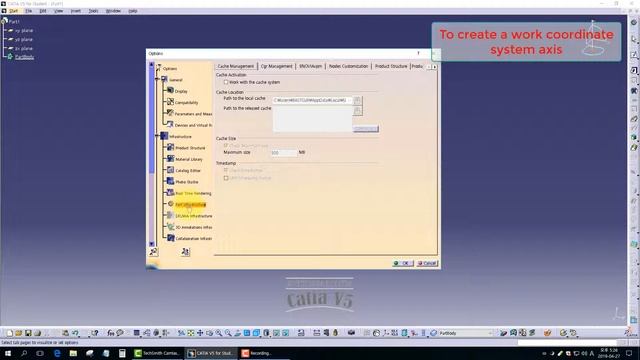640x360 pixels.
Task: Click the Display icon in options tree
Action: 171,91
